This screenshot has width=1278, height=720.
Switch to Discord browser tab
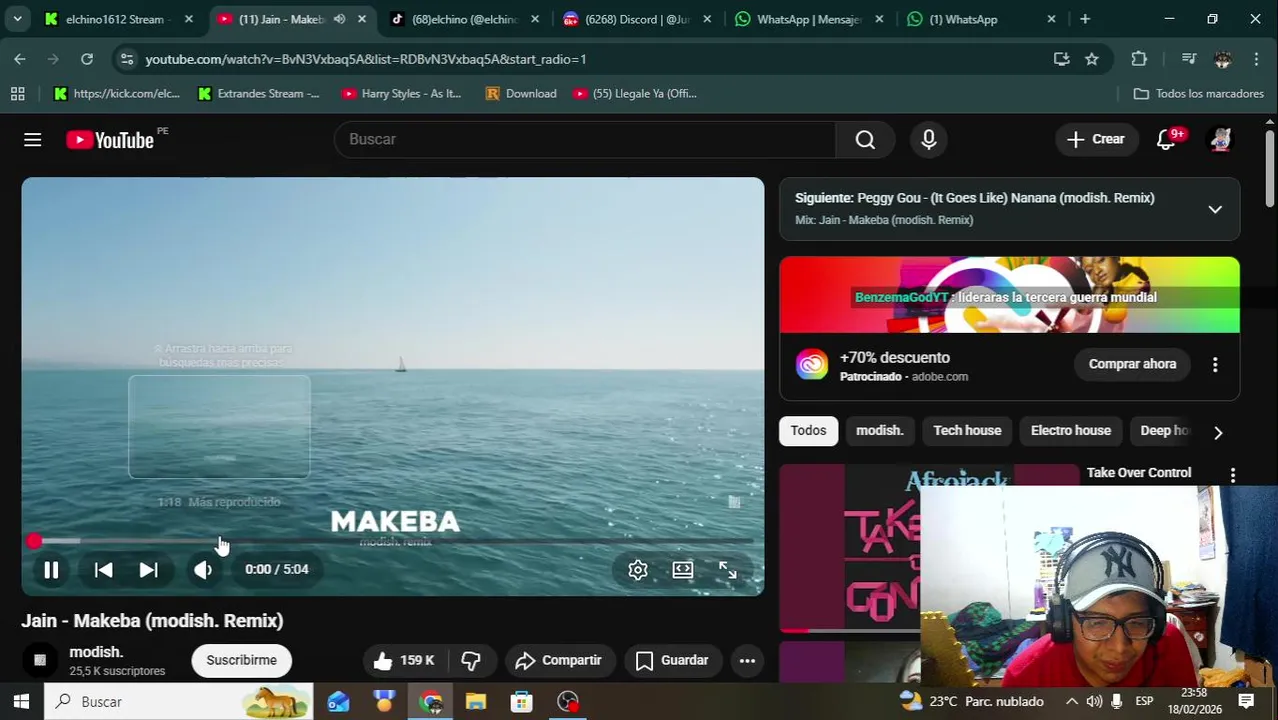point(635,19)
